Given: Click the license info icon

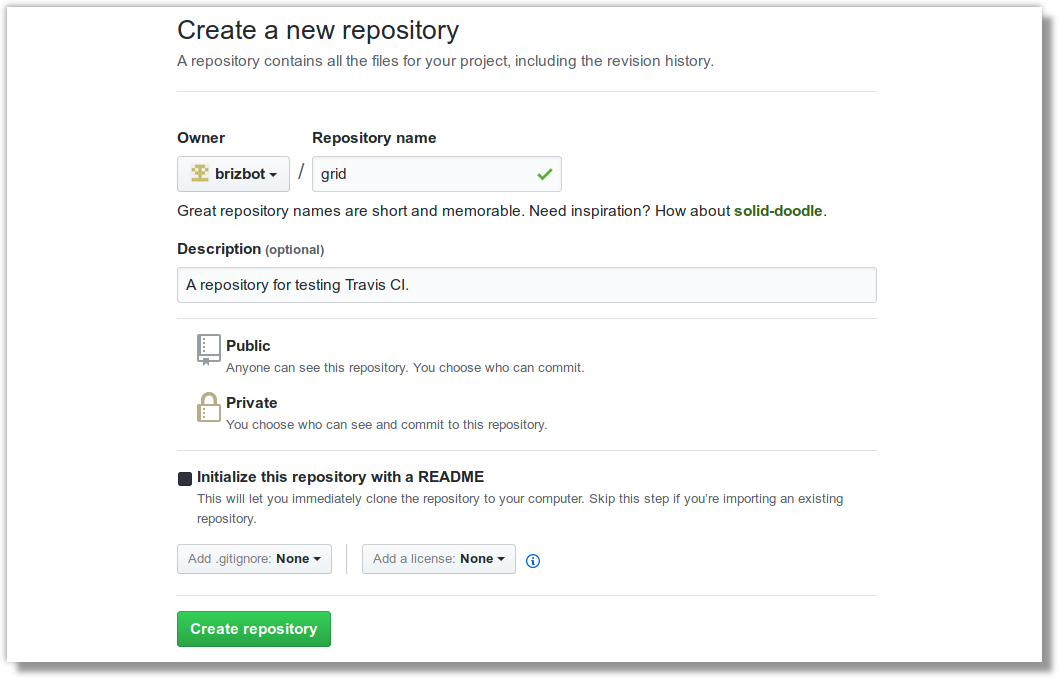Looking at the screenshot, I should 533,560.
